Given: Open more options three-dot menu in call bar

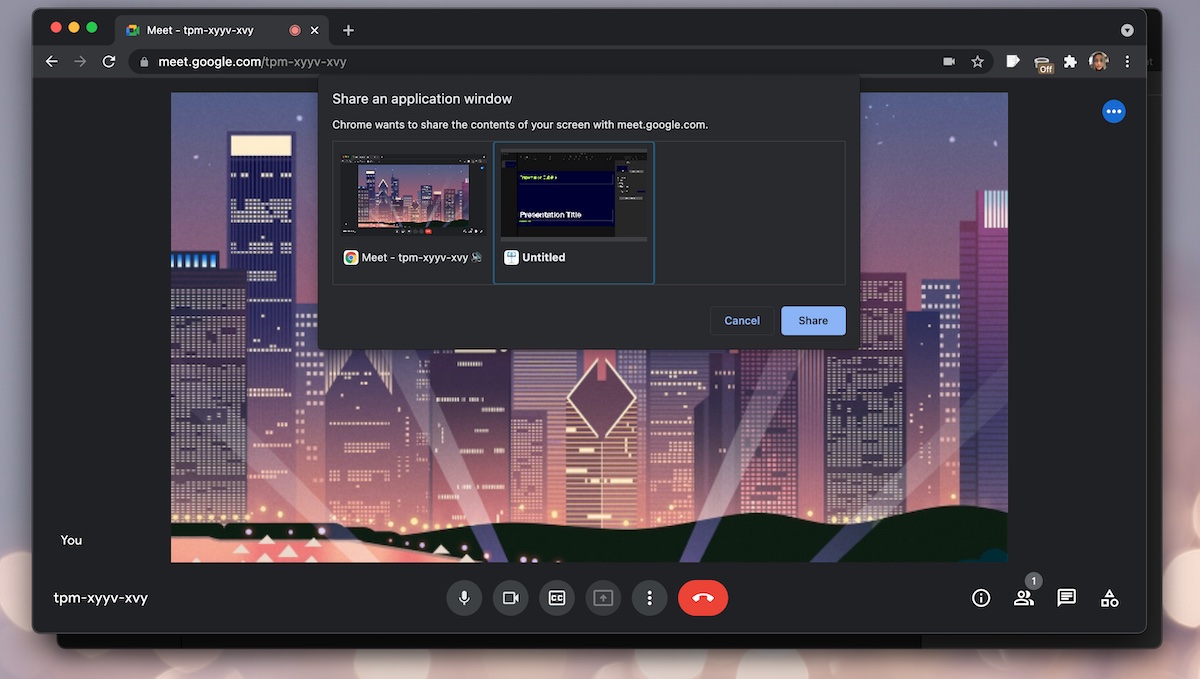Looking at the screenshot, I should (650, 598).
